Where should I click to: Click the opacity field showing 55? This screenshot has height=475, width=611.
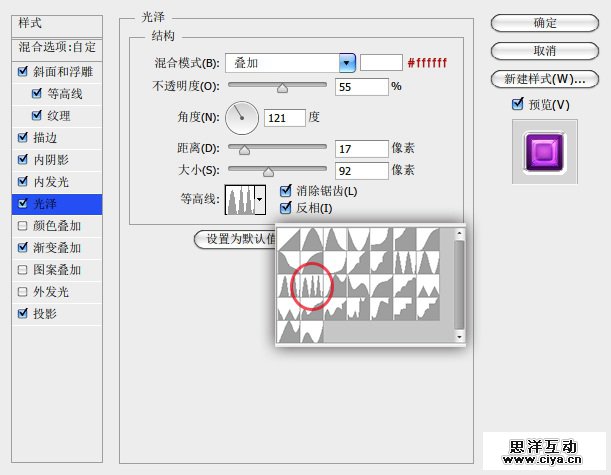click(x=362, y=87)
